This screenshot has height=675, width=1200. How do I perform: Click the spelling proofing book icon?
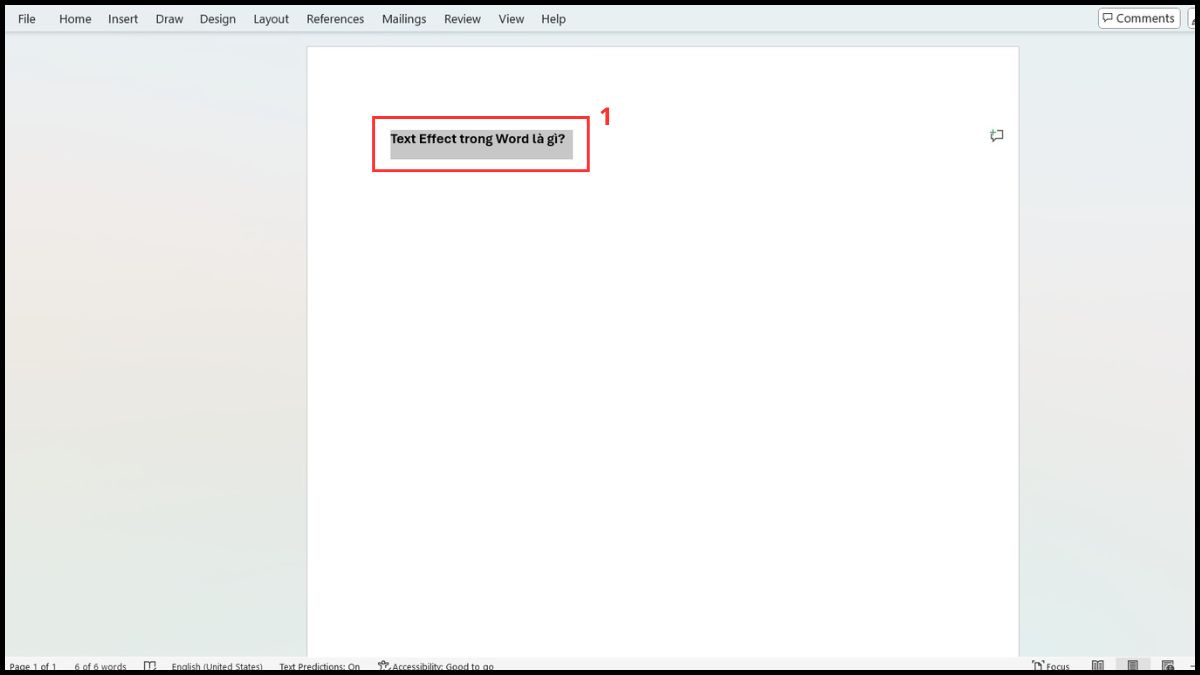(x=150, y=667)
